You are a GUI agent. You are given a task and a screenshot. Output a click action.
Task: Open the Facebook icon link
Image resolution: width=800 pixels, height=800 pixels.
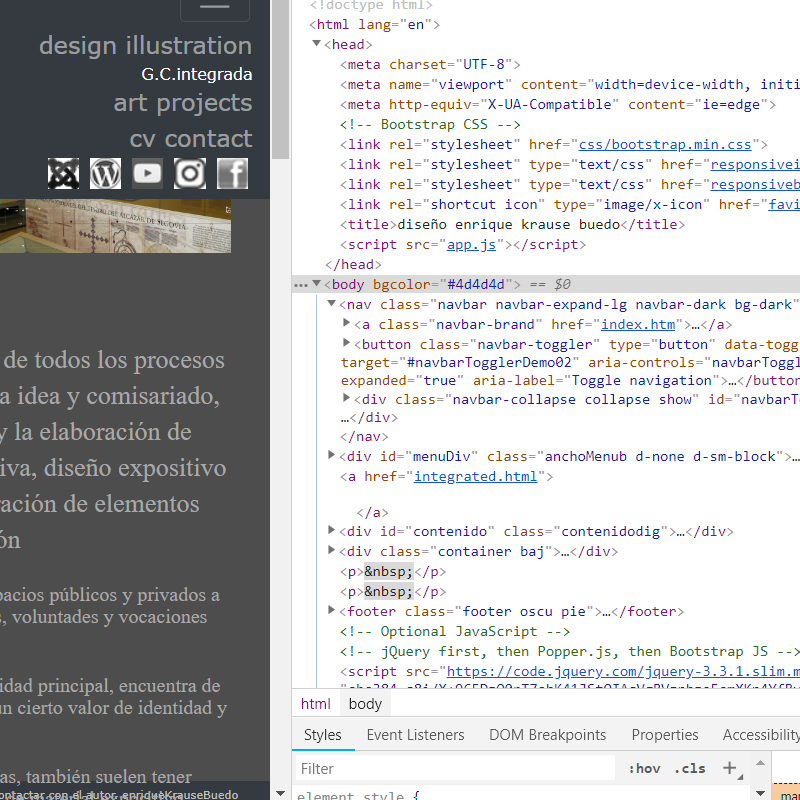(232, 173)
